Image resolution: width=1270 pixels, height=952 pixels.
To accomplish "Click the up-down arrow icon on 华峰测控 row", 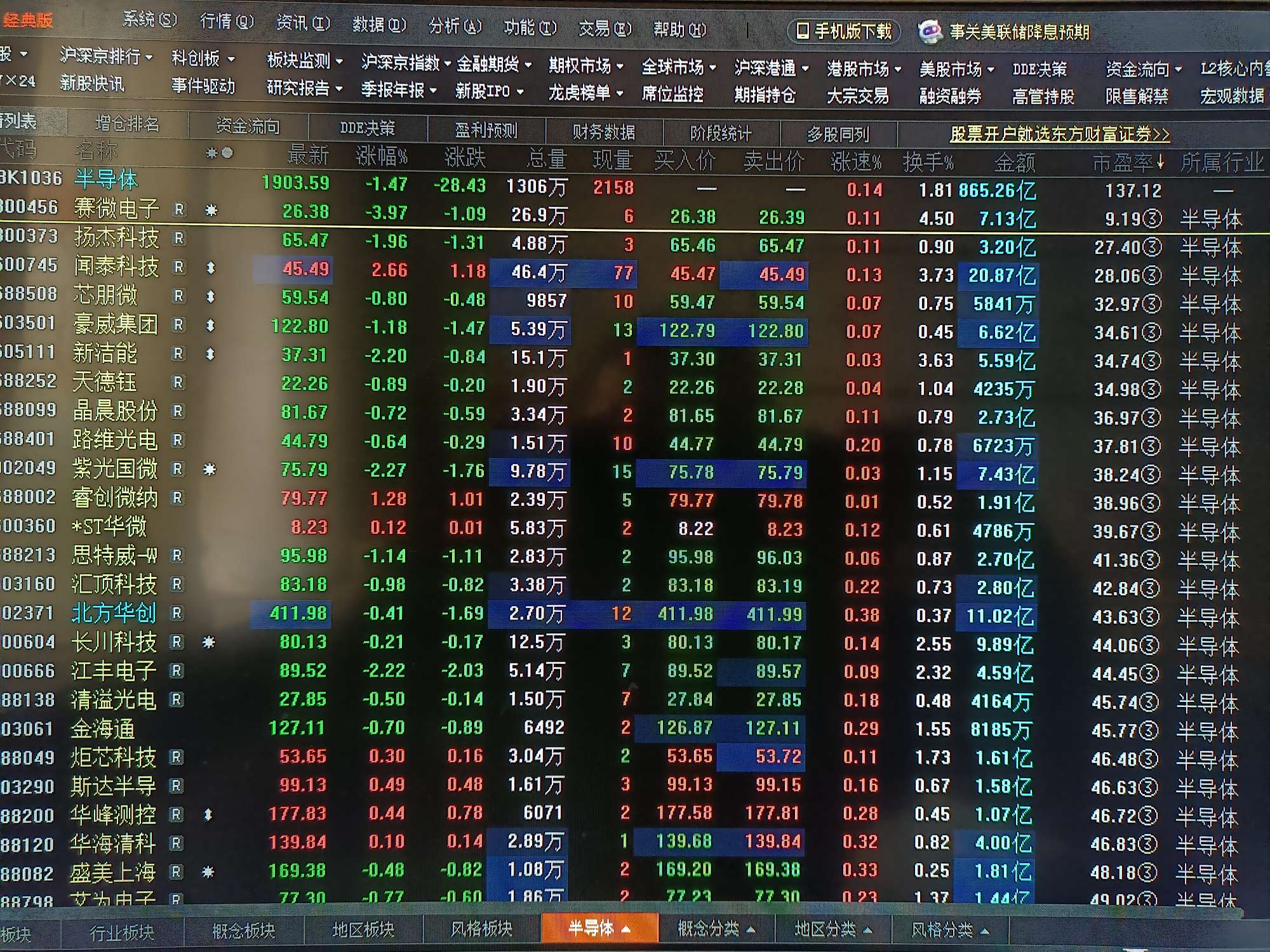I will [x=208, y=814].
